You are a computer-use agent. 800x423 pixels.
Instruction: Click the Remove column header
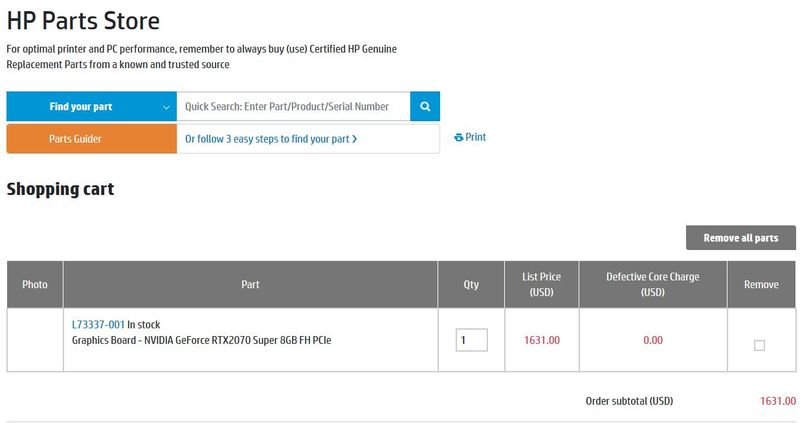point(761,284)
